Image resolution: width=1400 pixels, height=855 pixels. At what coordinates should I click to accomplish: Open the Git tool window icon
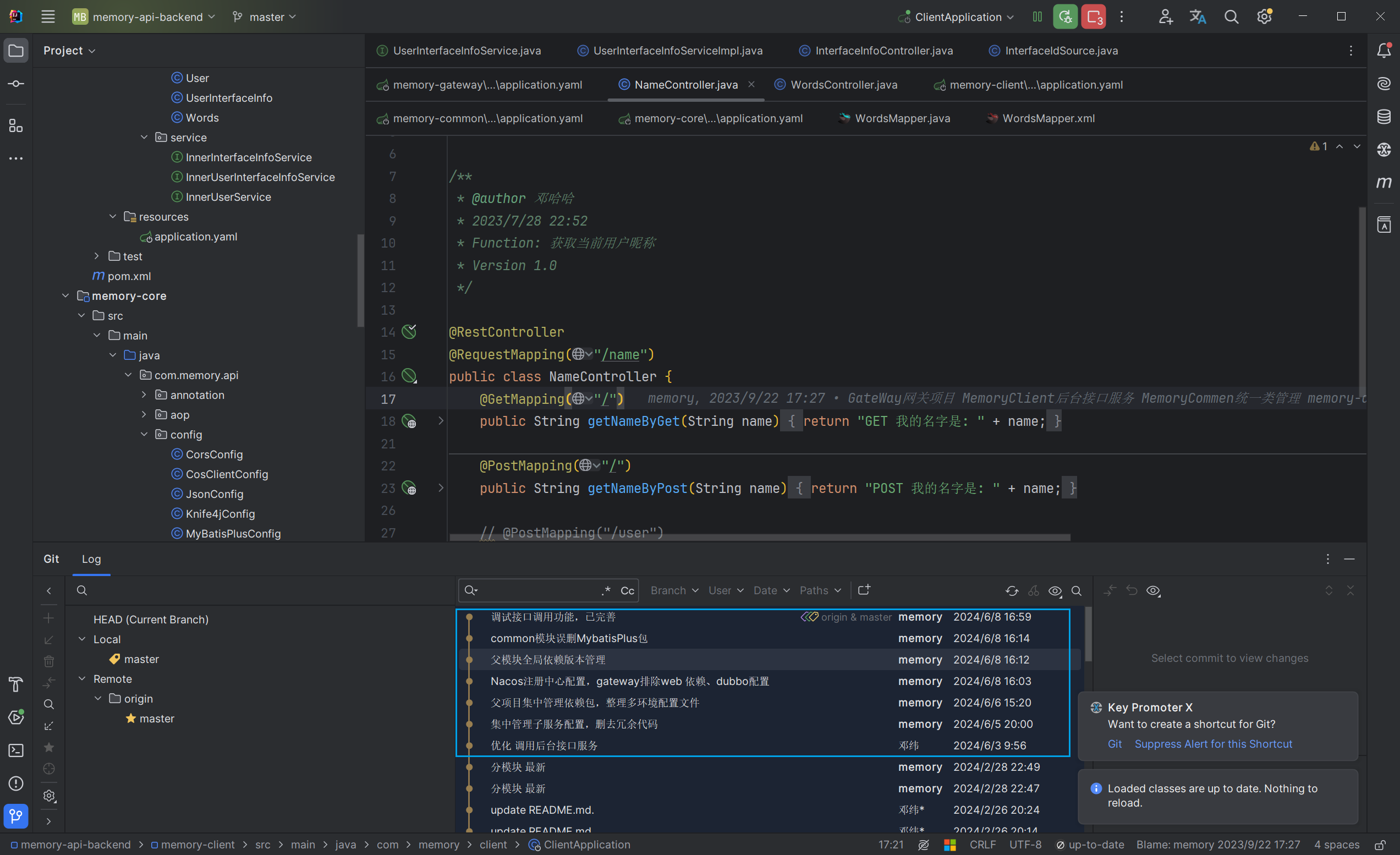coord(16,816)
